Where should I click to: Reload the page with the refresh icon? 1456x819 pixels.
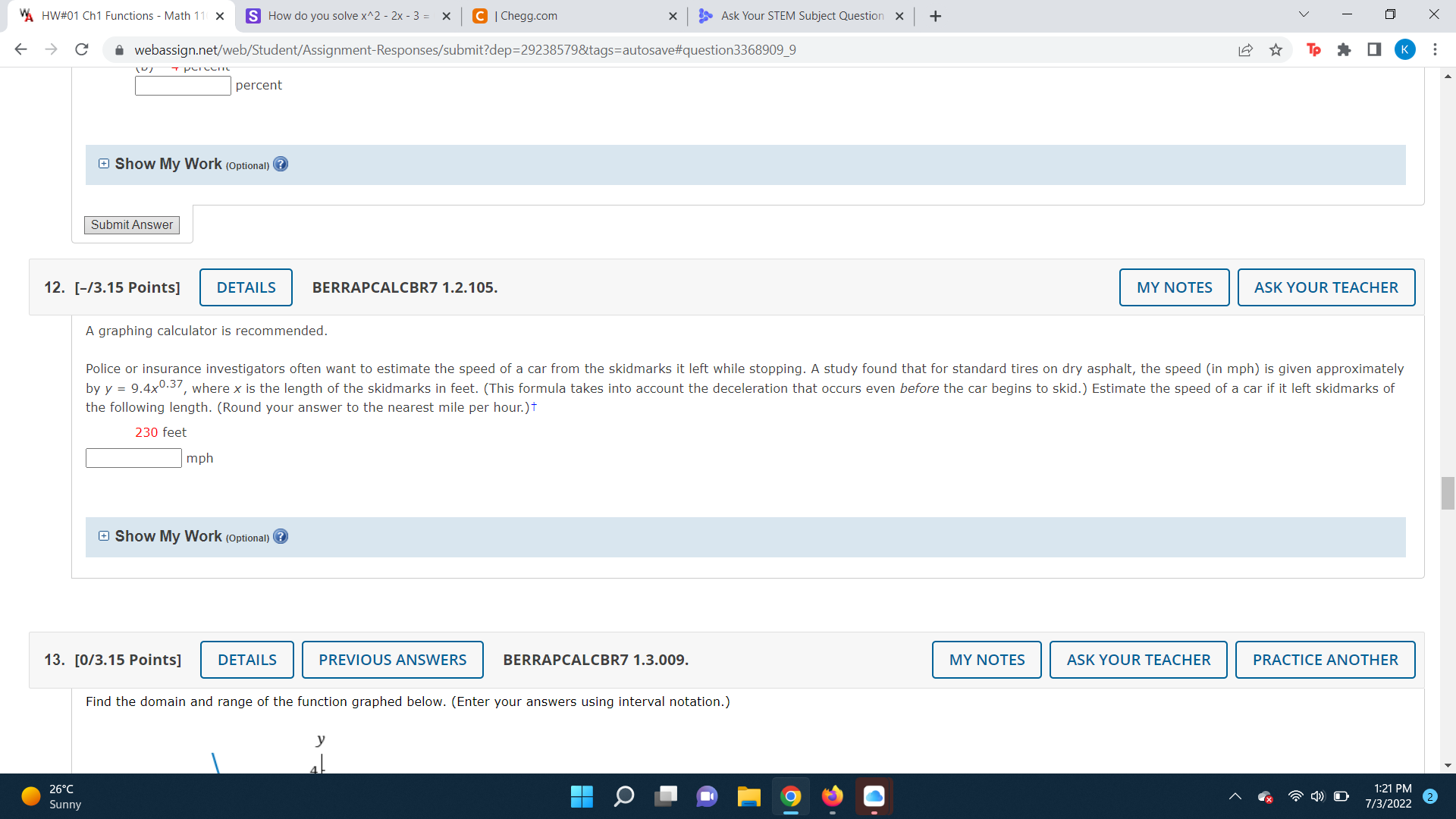click(81, 49)
